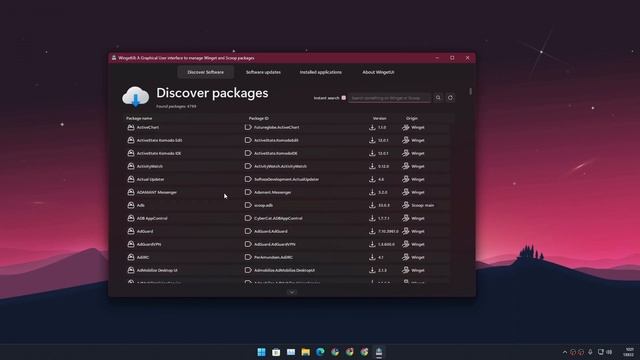Click the tag icon beside ActivityWatch.ActivityWatch
The height and width of the screenshot is (360, 640).
pos(248,167)
